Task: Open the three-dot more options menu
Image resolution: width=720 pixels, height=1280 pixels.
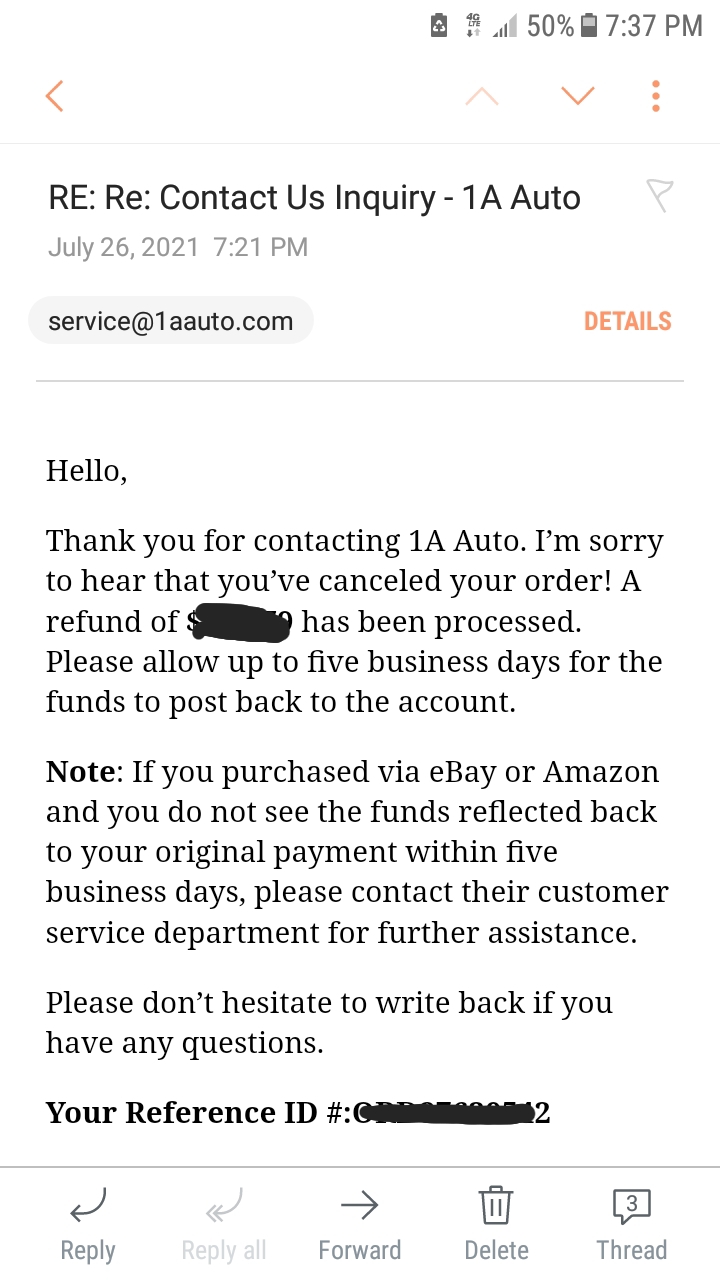Action: click(x=656, y=96)
